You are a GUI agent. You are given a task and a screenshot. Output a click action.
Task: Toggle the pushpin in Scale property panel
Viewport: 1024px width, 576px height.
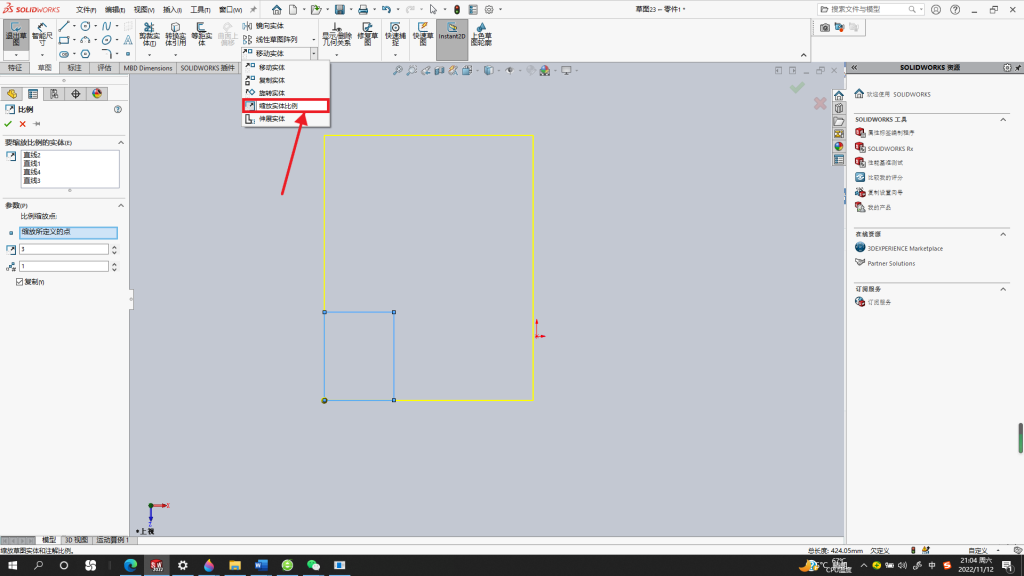click(37, 124)
